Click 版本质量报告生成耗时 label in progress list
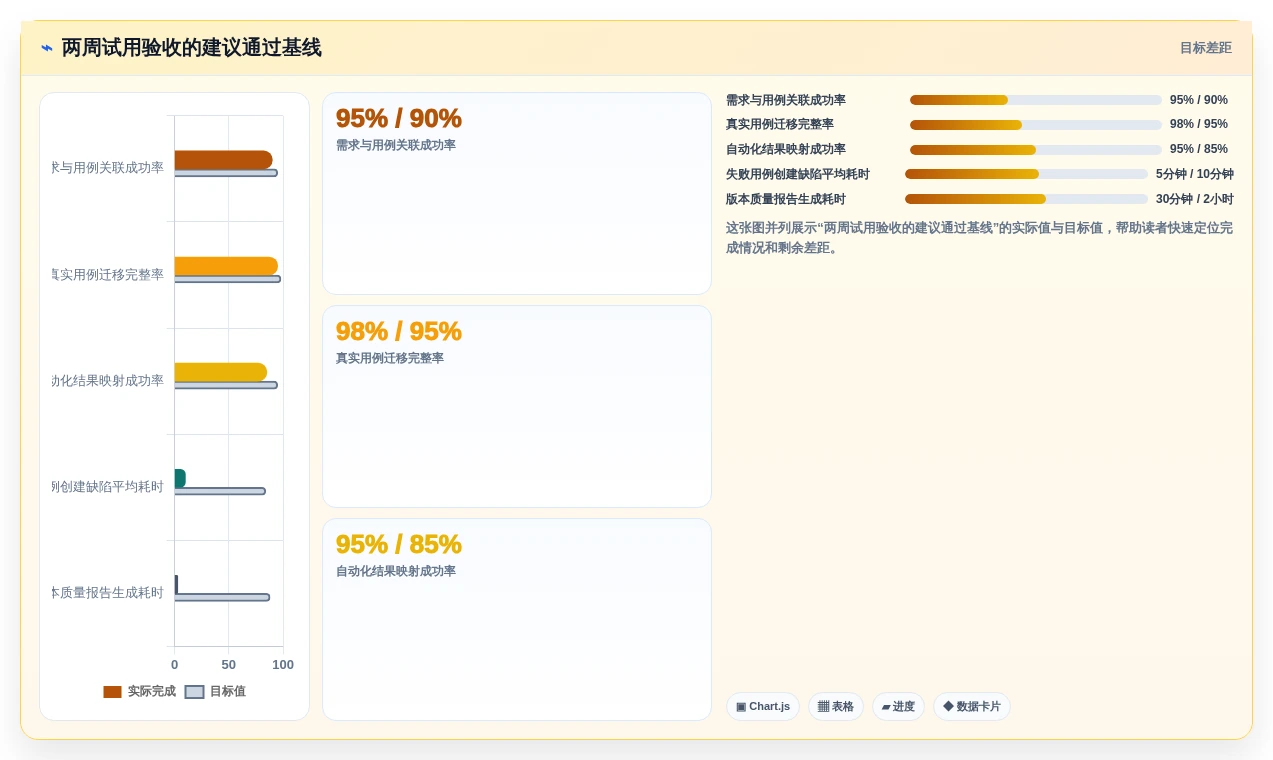 786,199
